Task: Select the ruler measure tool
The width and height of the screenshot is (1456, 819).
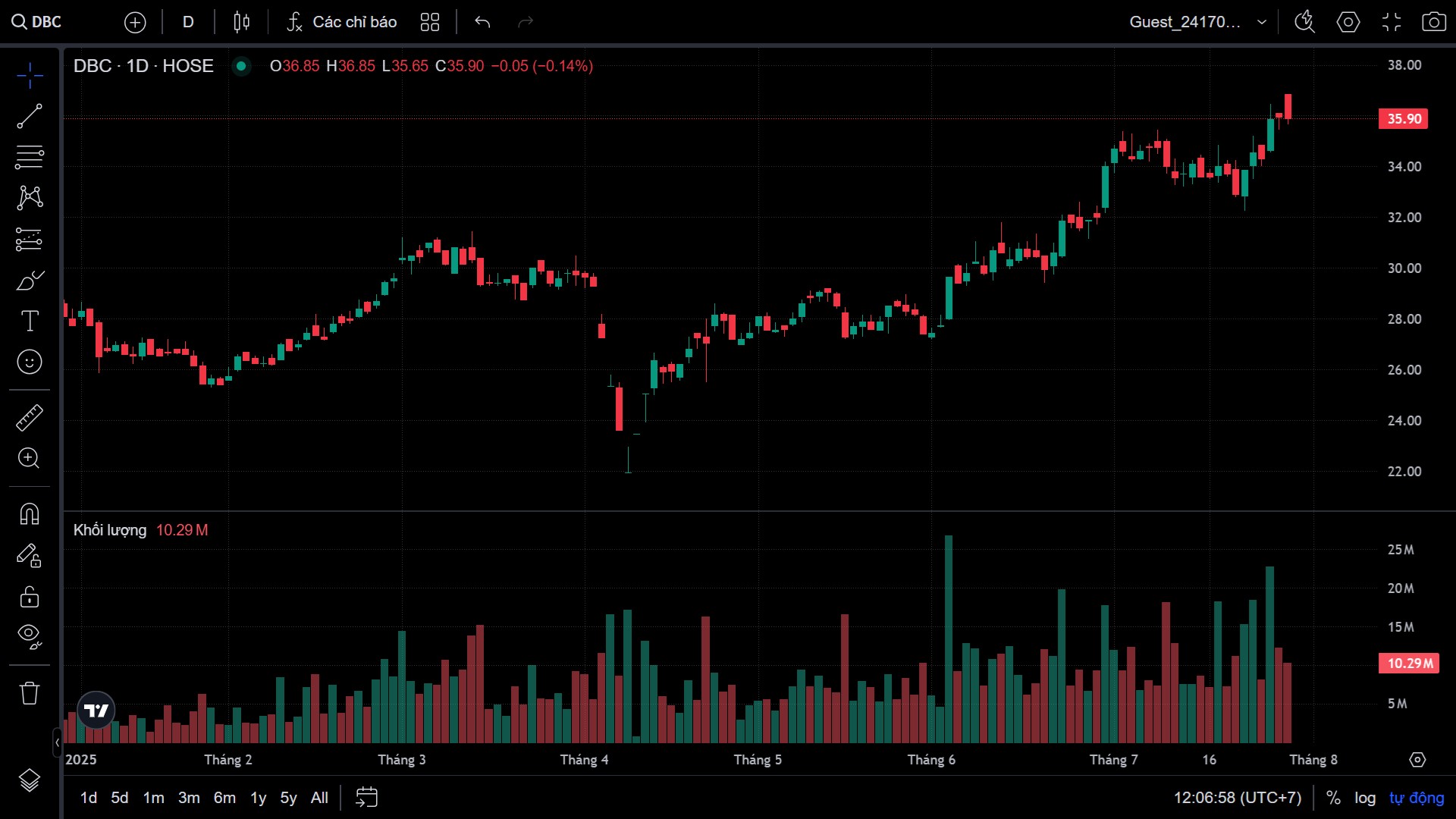Action: click(x=30, y=418)
